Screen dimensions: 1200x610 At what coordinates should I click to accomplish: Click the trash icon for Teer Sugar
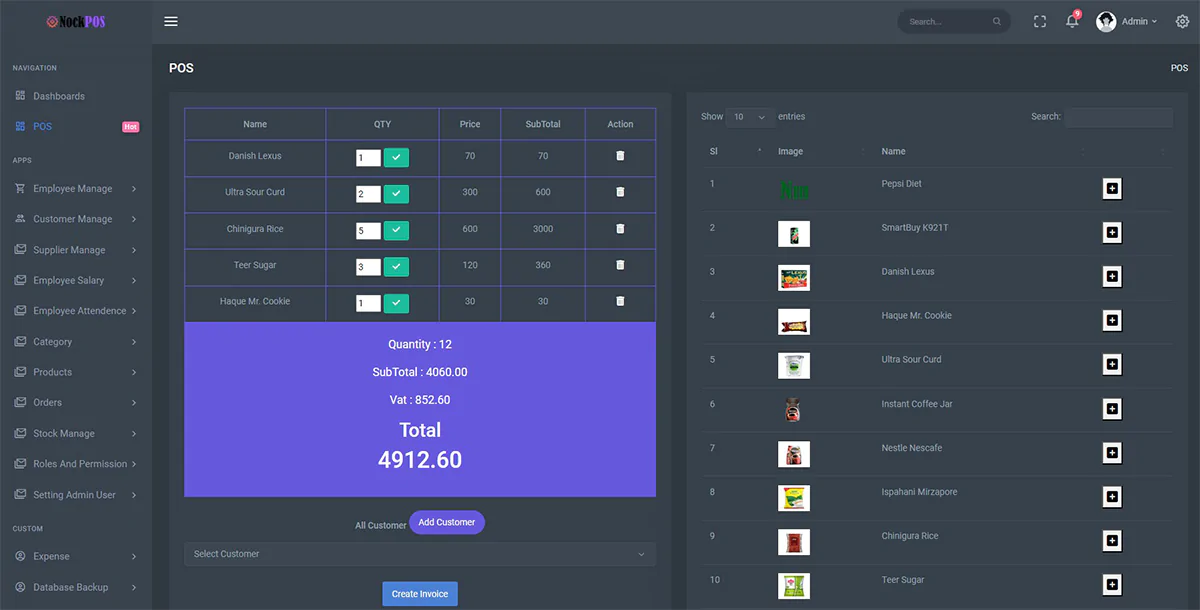[x=620, y=265]
